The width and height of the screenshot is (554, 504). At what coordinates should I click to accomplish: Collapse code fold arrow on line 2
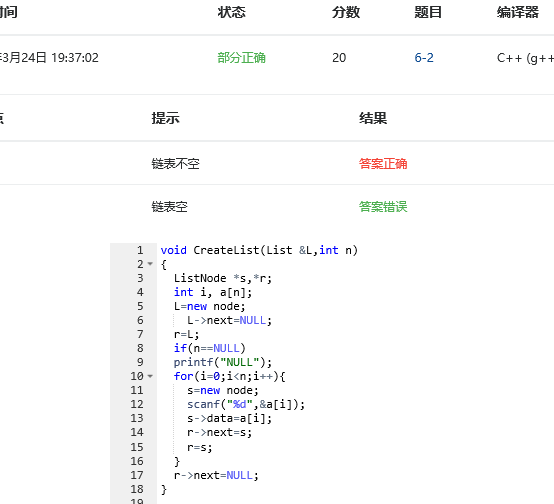click(x=150, y=264)
